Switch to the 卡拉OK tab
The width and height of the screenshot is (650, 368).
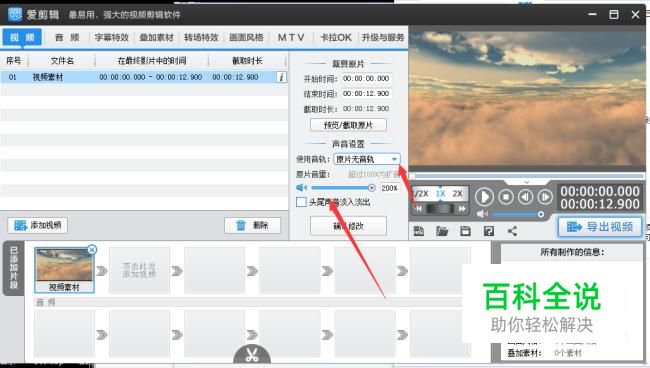(x=336, y=37)
